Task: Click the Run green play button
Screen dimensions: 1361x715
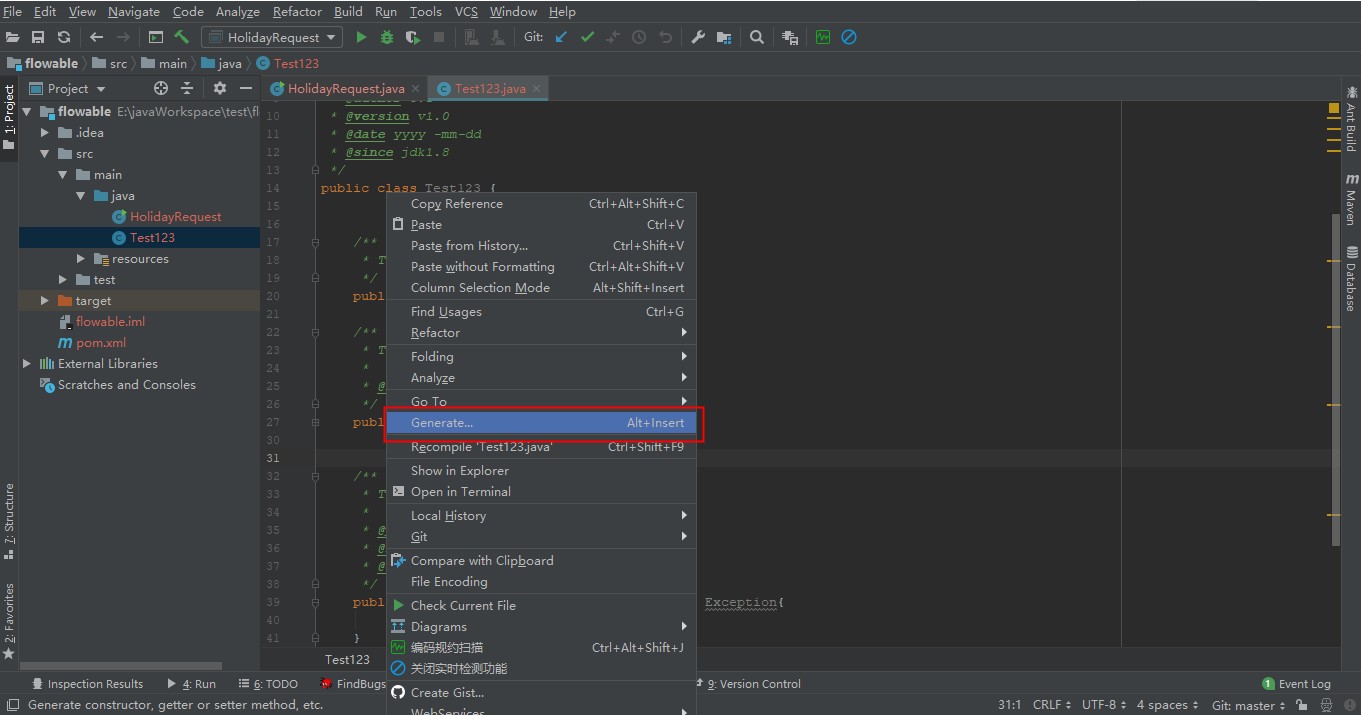Action: [362, 37]
